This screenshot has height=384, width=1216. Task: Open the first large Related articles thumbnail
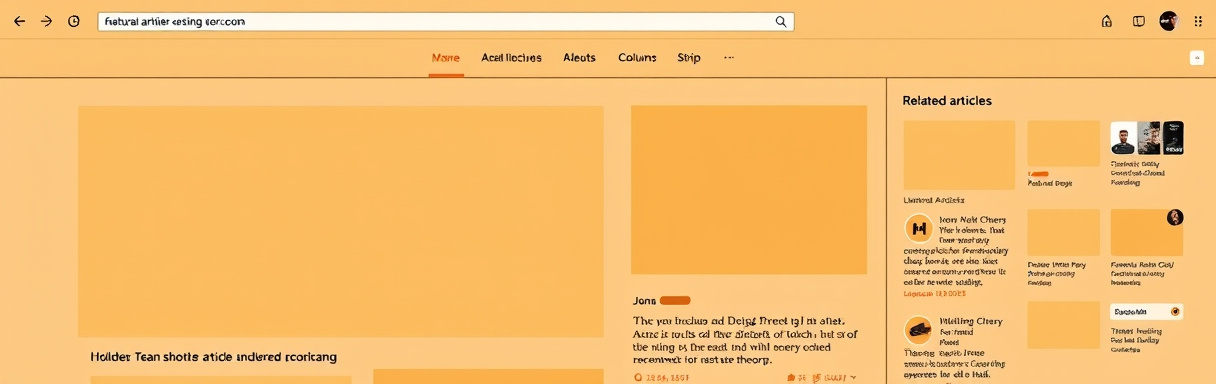(x=959, y=155)
